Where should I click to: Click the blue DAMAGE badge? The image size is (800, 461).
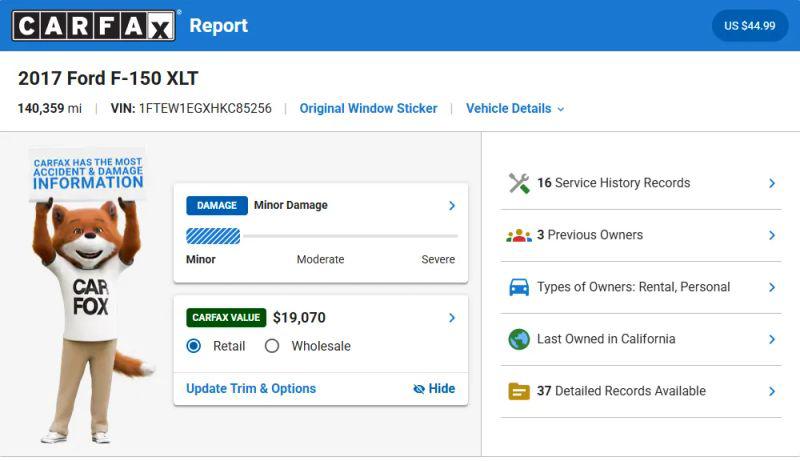(x=217, y=206)
